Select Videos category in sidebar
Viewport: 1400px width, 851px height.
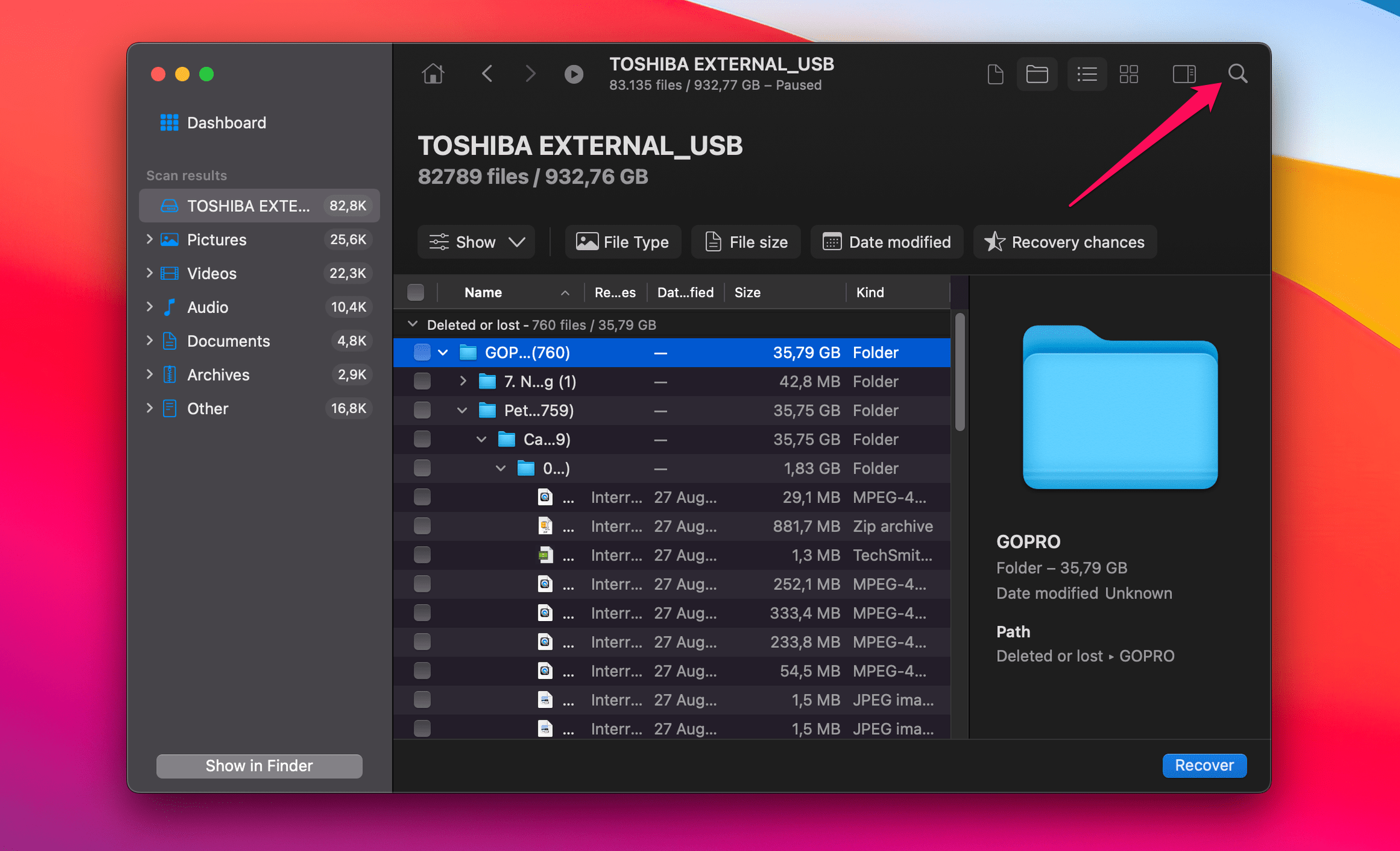(259, 273)
